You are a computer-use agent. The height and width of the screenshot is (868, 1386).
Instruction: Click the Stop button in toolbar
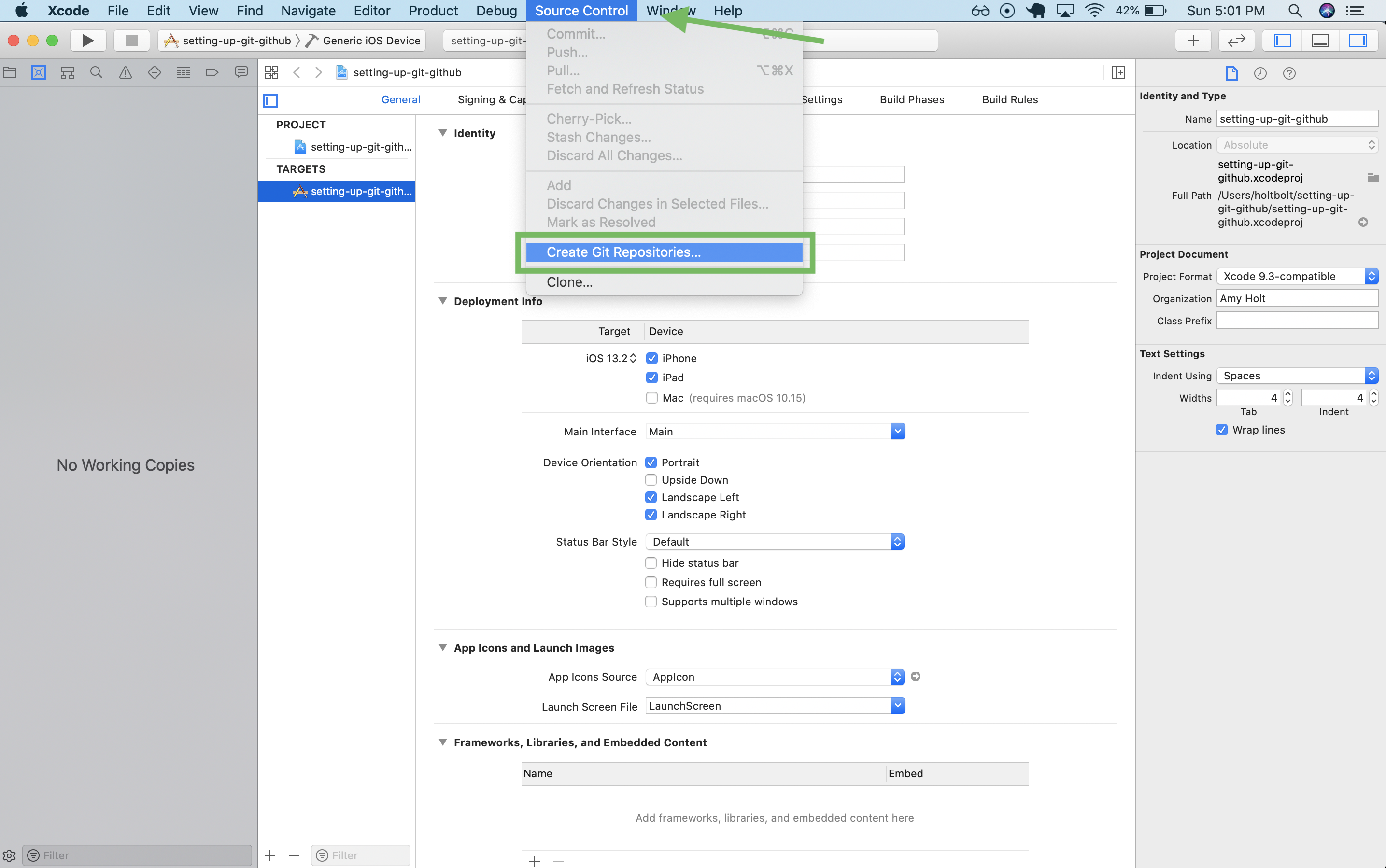pos(131,40)
